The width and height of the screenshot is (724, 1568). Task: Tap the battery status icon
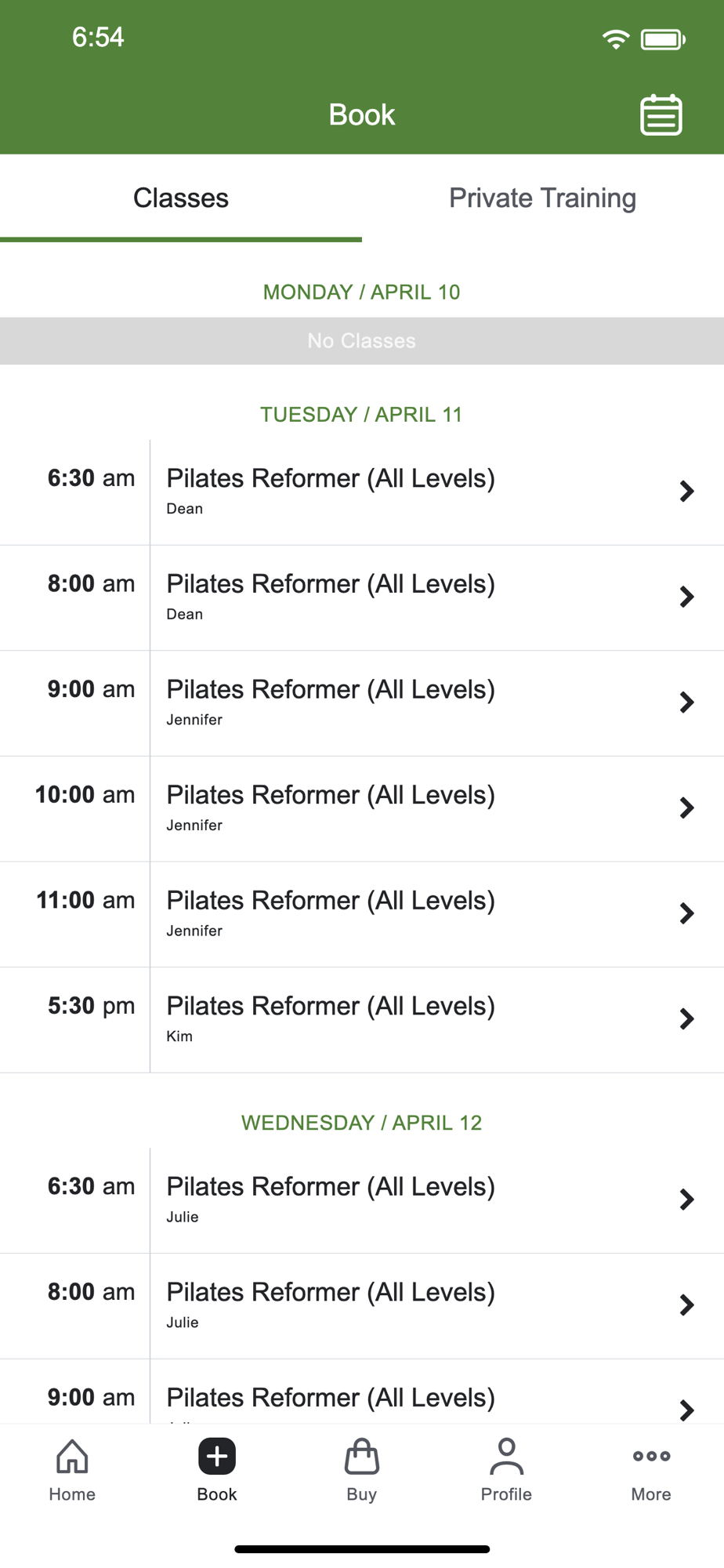coord(663,39)
